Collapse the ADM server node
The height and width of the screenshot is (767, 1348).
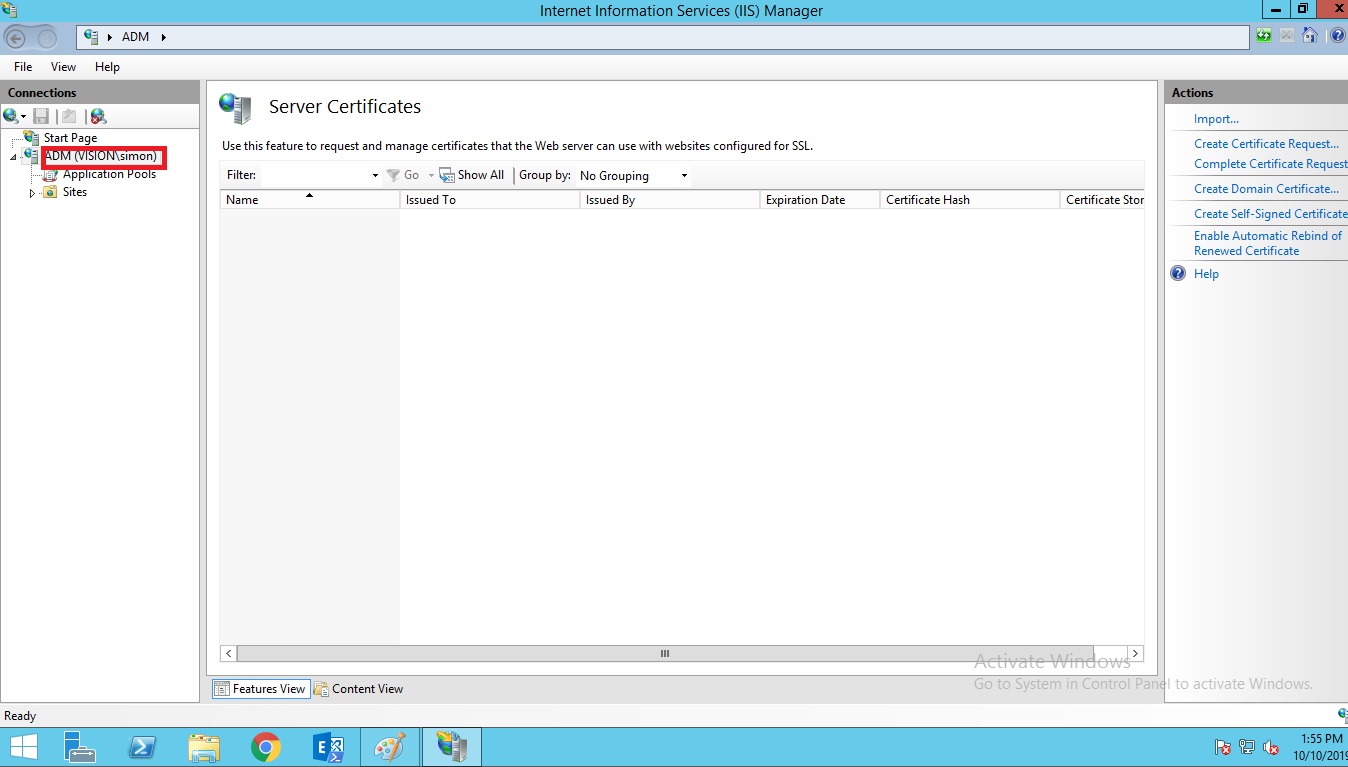[13, 158]
